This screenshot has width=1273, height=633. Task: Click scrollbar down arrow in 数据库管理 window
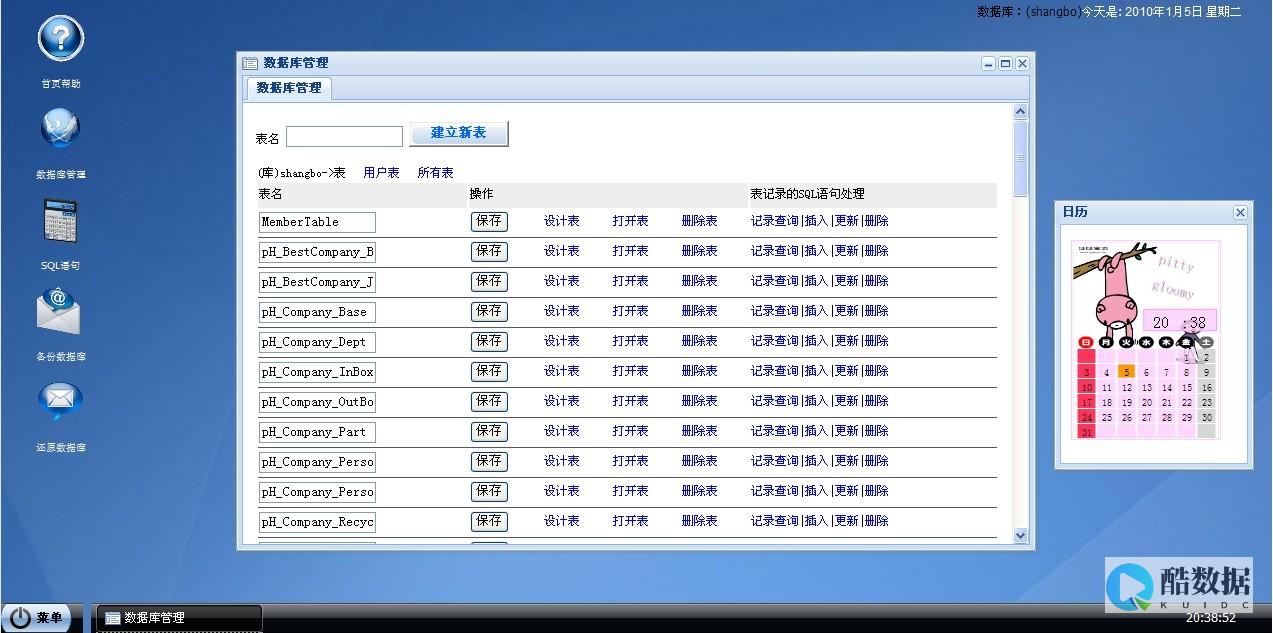1021,536
